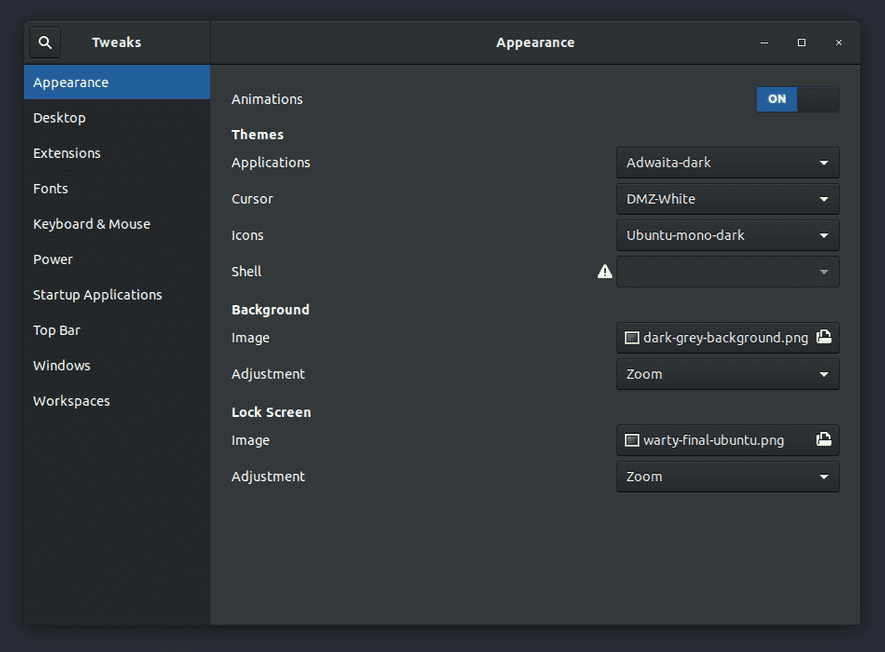Viewport: 885px width, 652px height.
Task: Click the dark-grey-background.png image thumbnail icon
Action: tap(632, 338)
